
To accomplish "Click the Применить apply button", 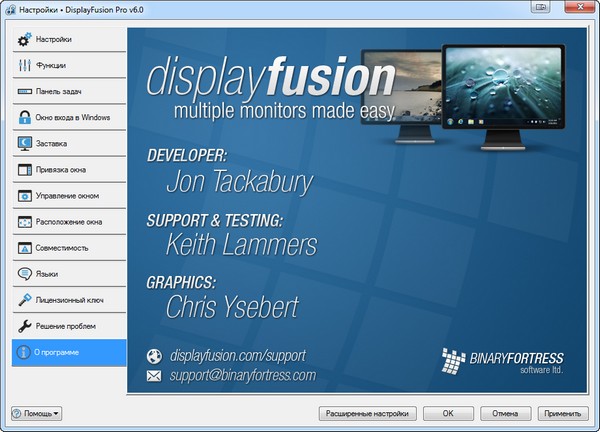I will tap(563, 413).
